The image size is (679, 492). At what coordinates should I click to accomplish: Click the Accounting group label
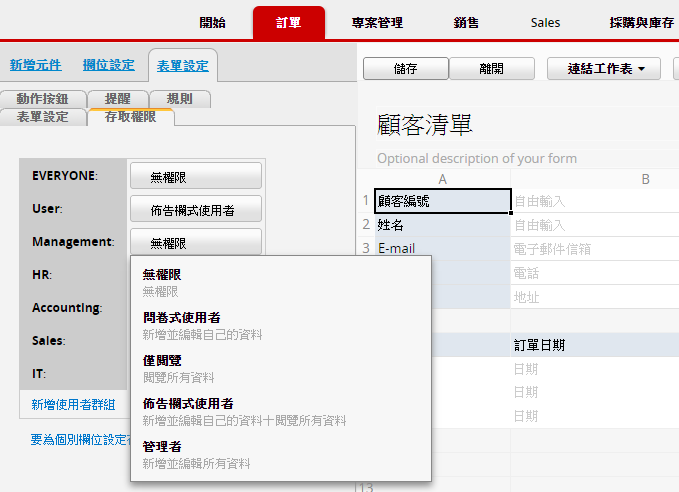click(x=67, y=308)
